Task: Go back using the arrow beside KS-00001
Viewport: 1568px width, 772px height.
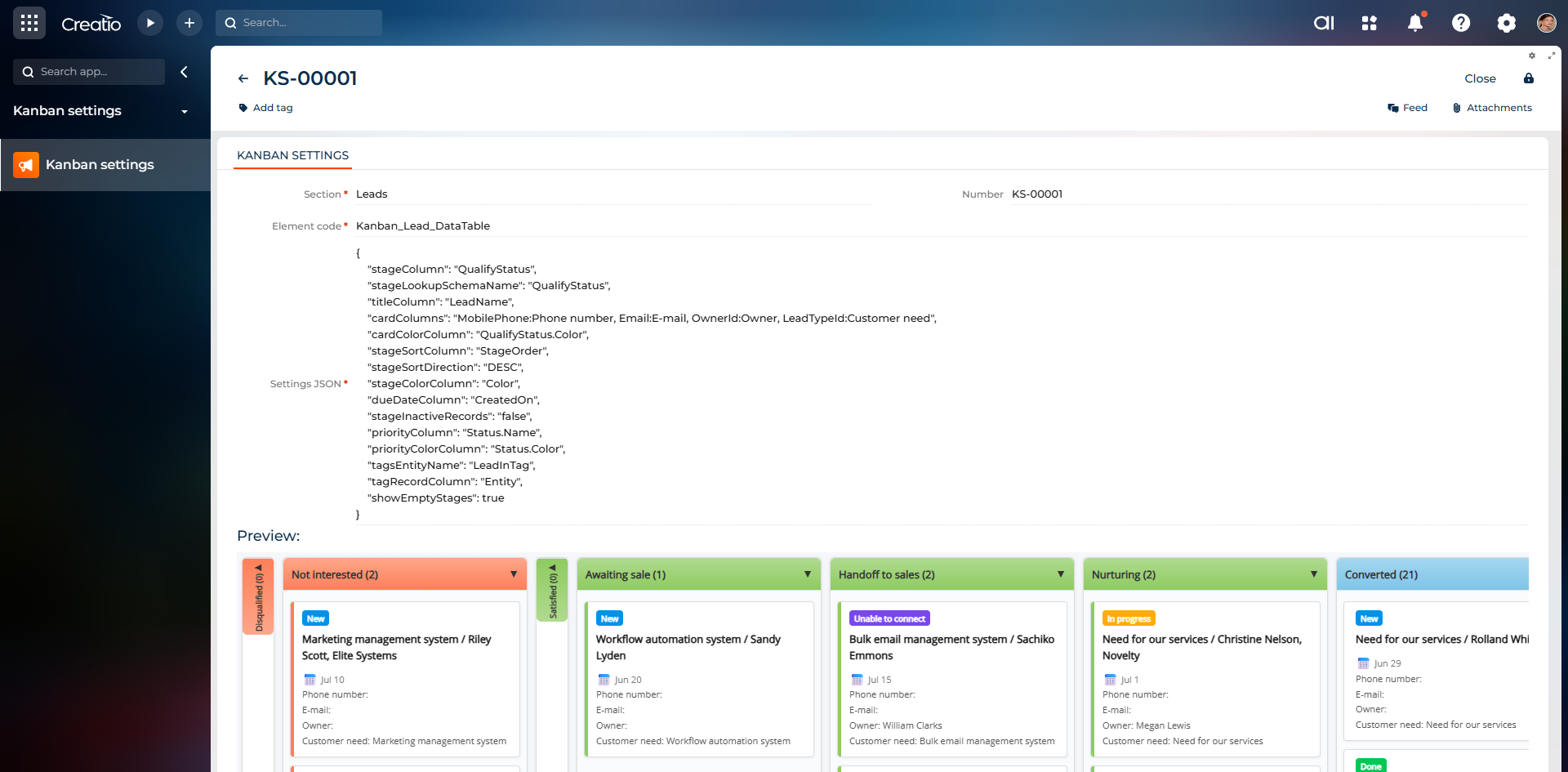Action: [243, 78]
